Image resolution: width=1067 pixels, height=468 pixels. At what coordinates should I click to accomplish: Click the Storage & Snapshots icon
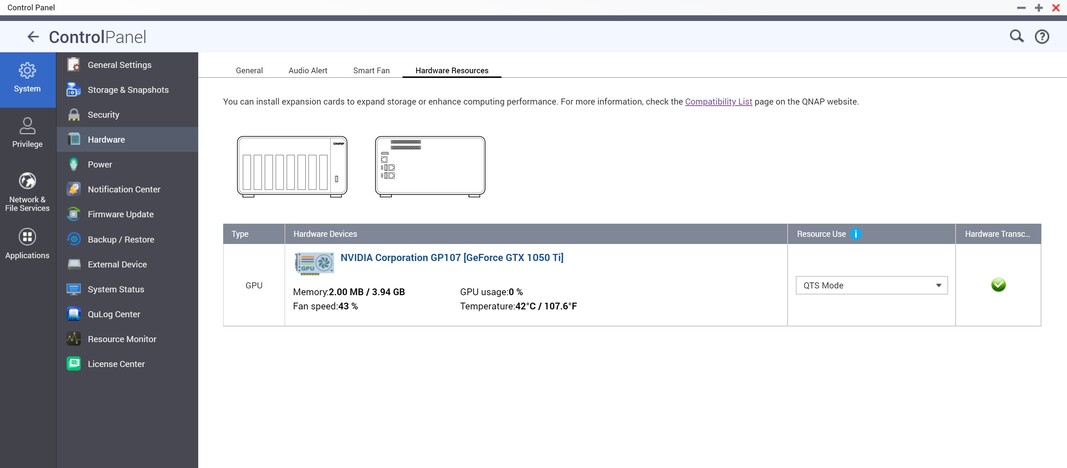tap(74, 90)
